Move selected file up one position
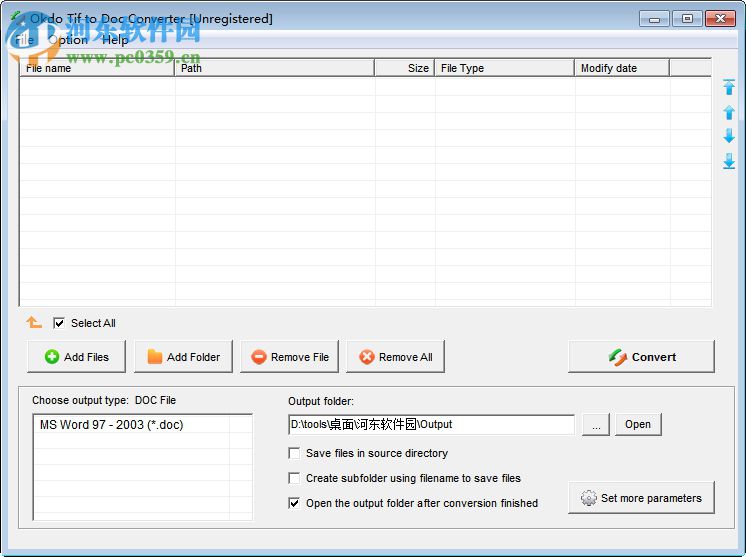Image resolution: width=746 pixels, height=557 pixels. [x=728, y=112]
